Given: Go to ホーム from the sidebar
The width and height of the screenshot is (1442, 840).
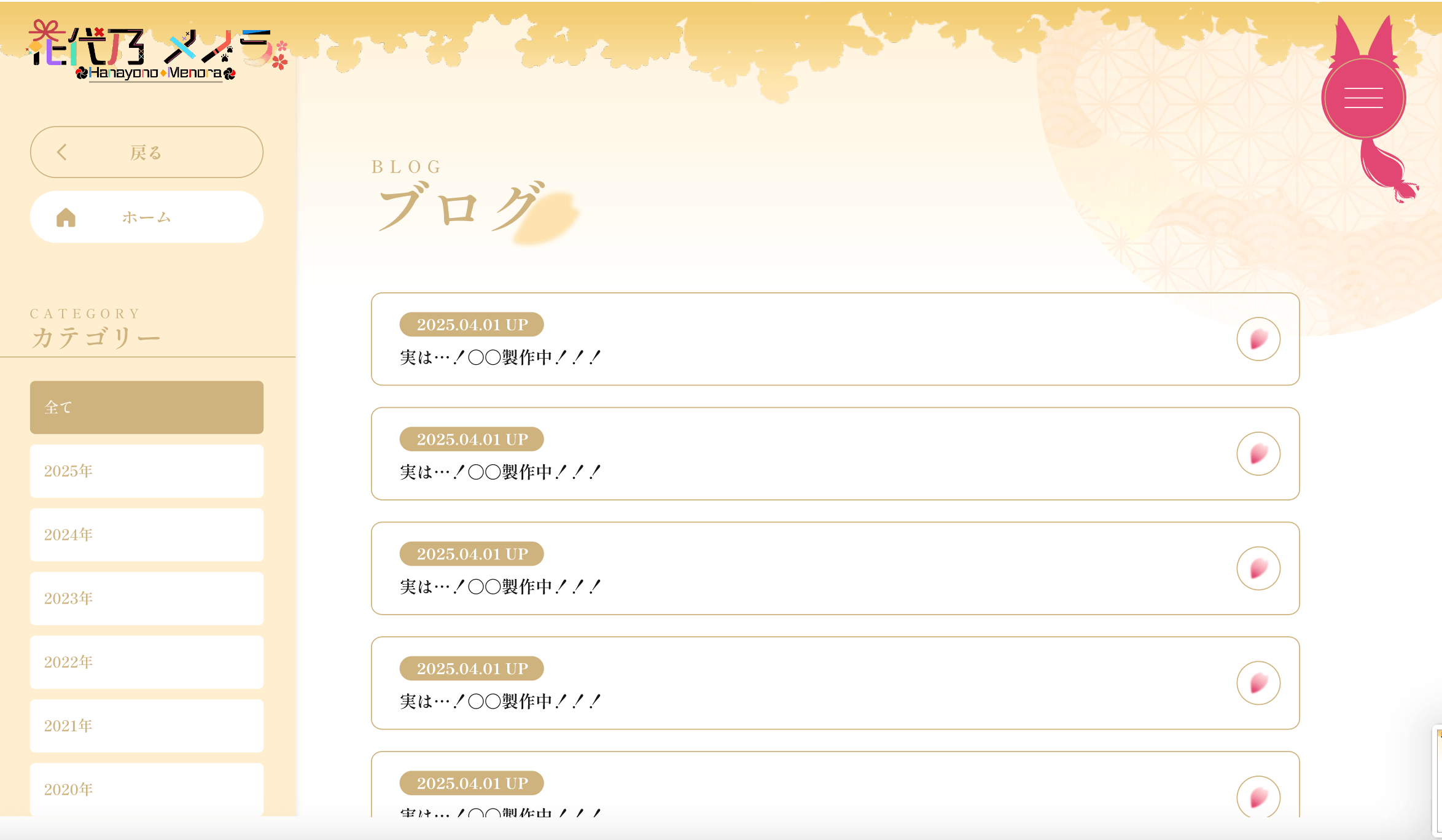Looking at the screenshot, I should click(146, 217).
